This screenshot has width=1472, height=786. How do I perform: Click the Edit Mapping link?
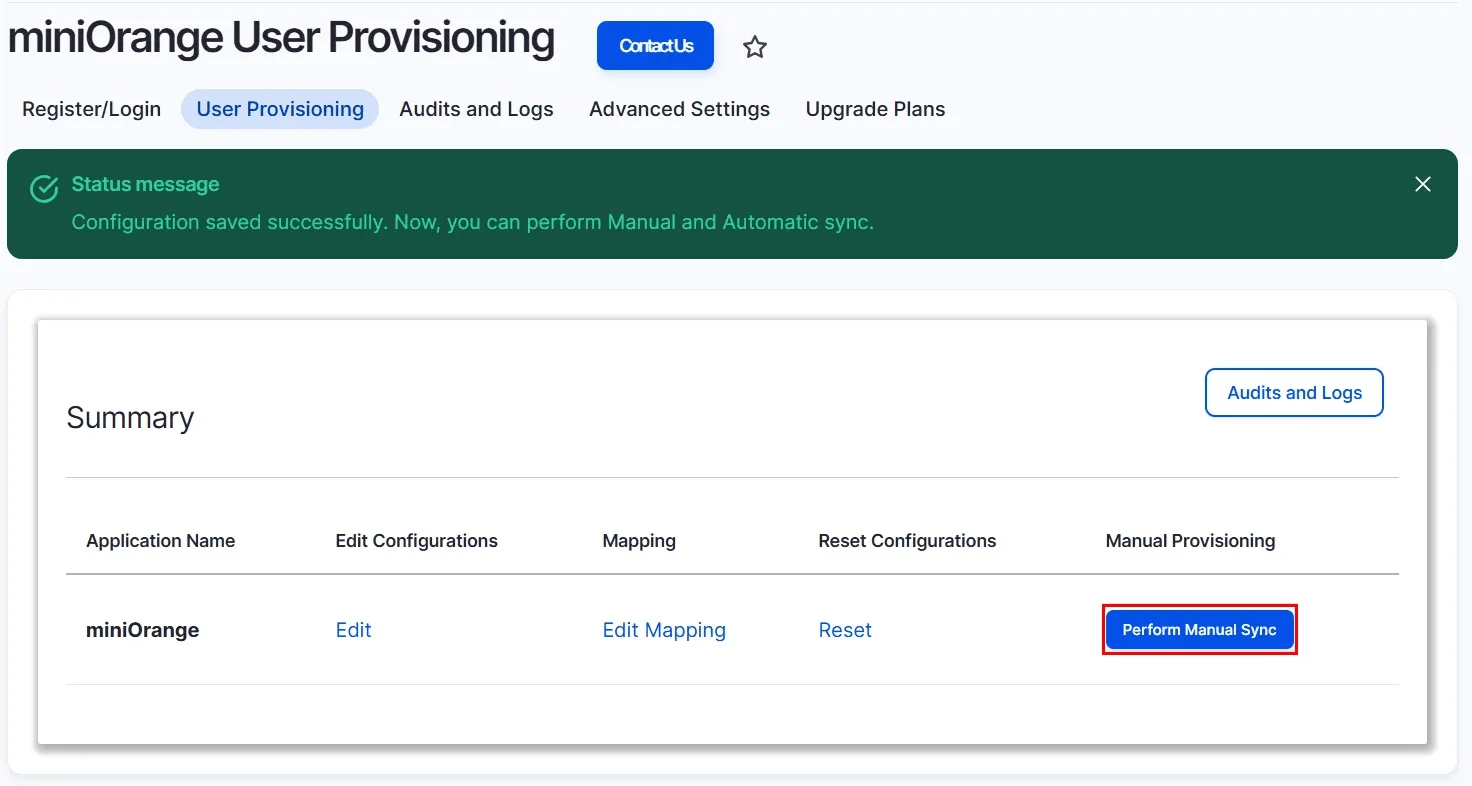[x=664, y=630]
